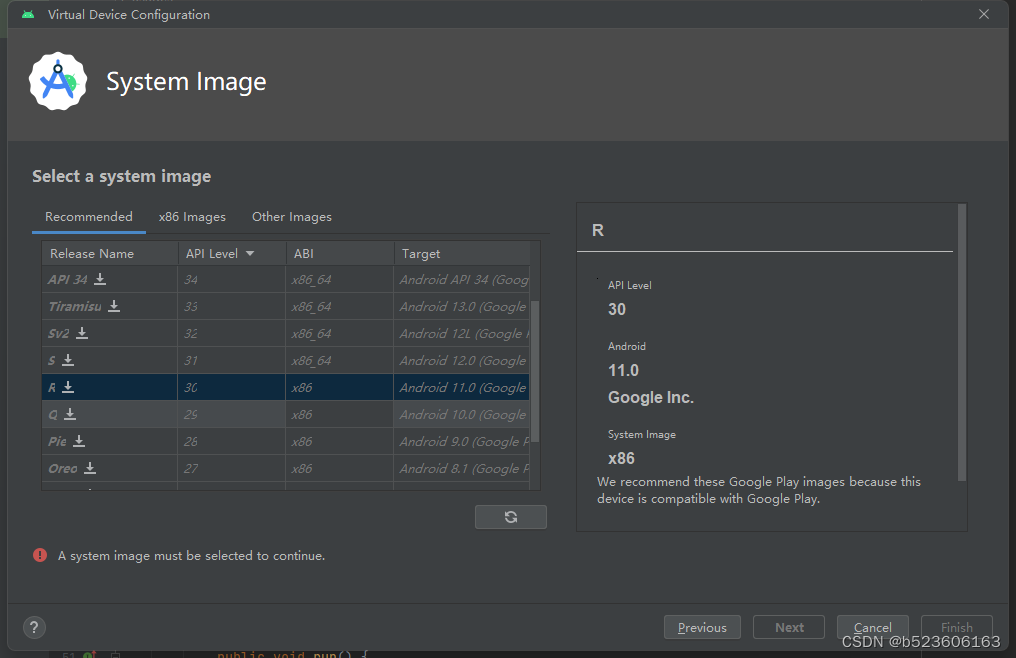Click the Next button
1016x658 pixels.
coord(789,628)
